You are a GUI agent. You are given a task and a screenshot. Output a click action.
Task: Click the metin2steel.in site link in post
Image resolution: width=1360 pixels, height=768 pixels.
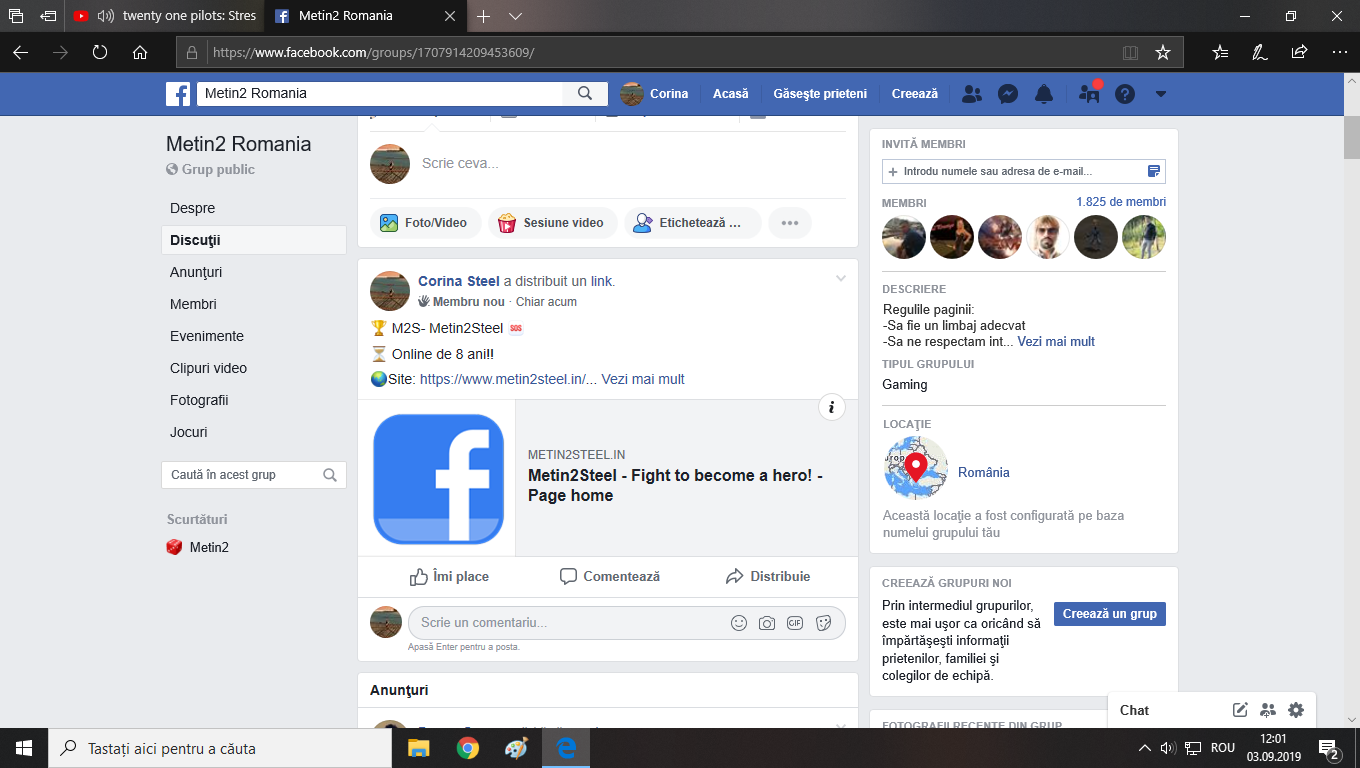click(508, 379)
